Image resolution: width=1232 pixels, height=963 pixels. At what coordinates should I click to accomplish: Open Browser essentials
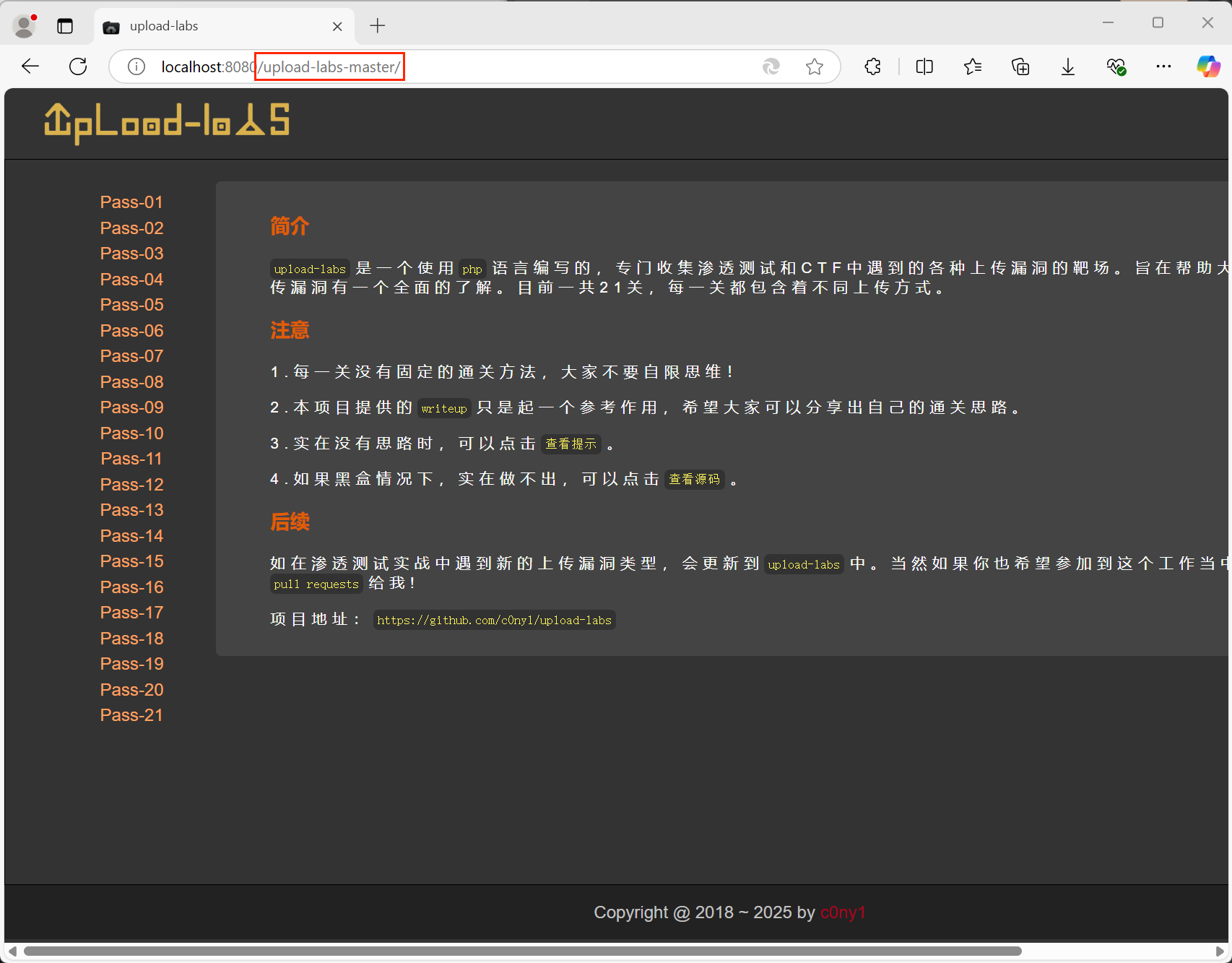tap(1116, 66)
